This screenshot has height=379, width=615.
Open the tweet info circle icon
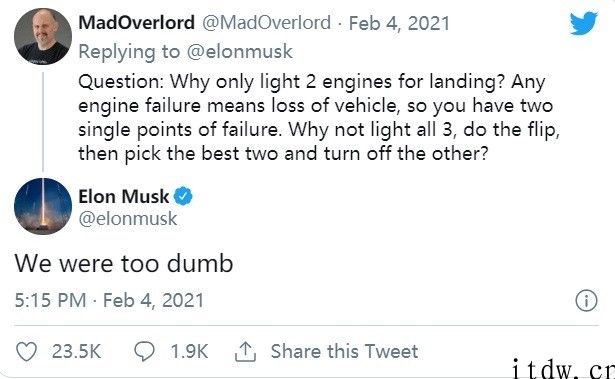[x=586, y=301]
